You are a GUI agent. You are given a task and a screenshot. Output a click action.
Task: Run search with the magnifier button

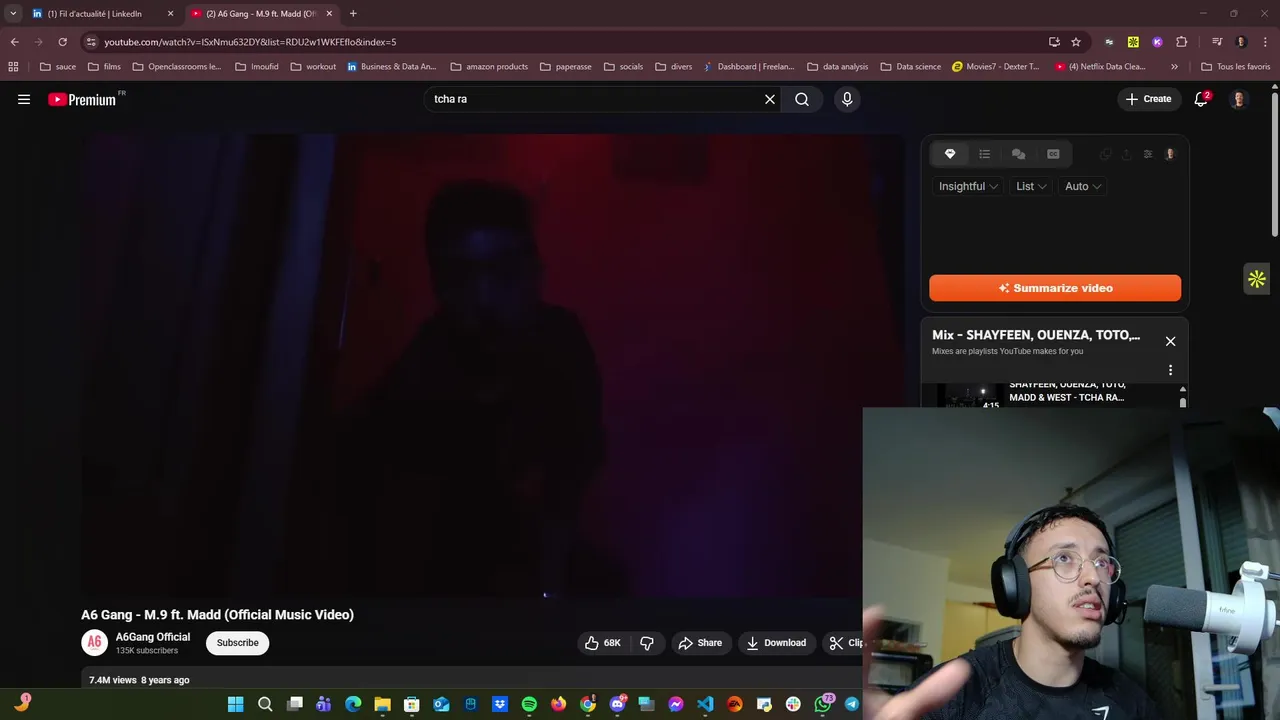pos(802,99)
